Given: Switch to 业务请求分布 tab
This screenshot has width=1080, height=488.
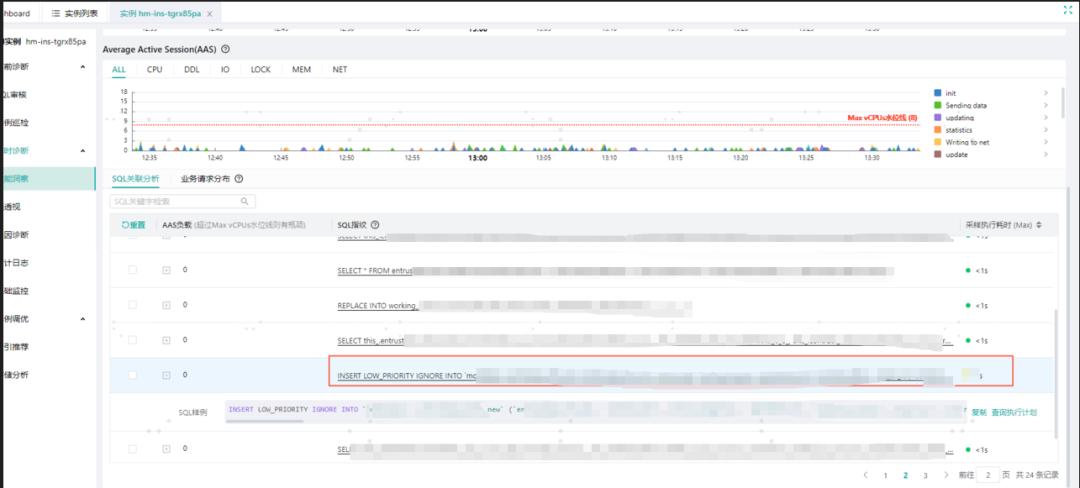Looking at the screenshot, I should tap(206, 178).
